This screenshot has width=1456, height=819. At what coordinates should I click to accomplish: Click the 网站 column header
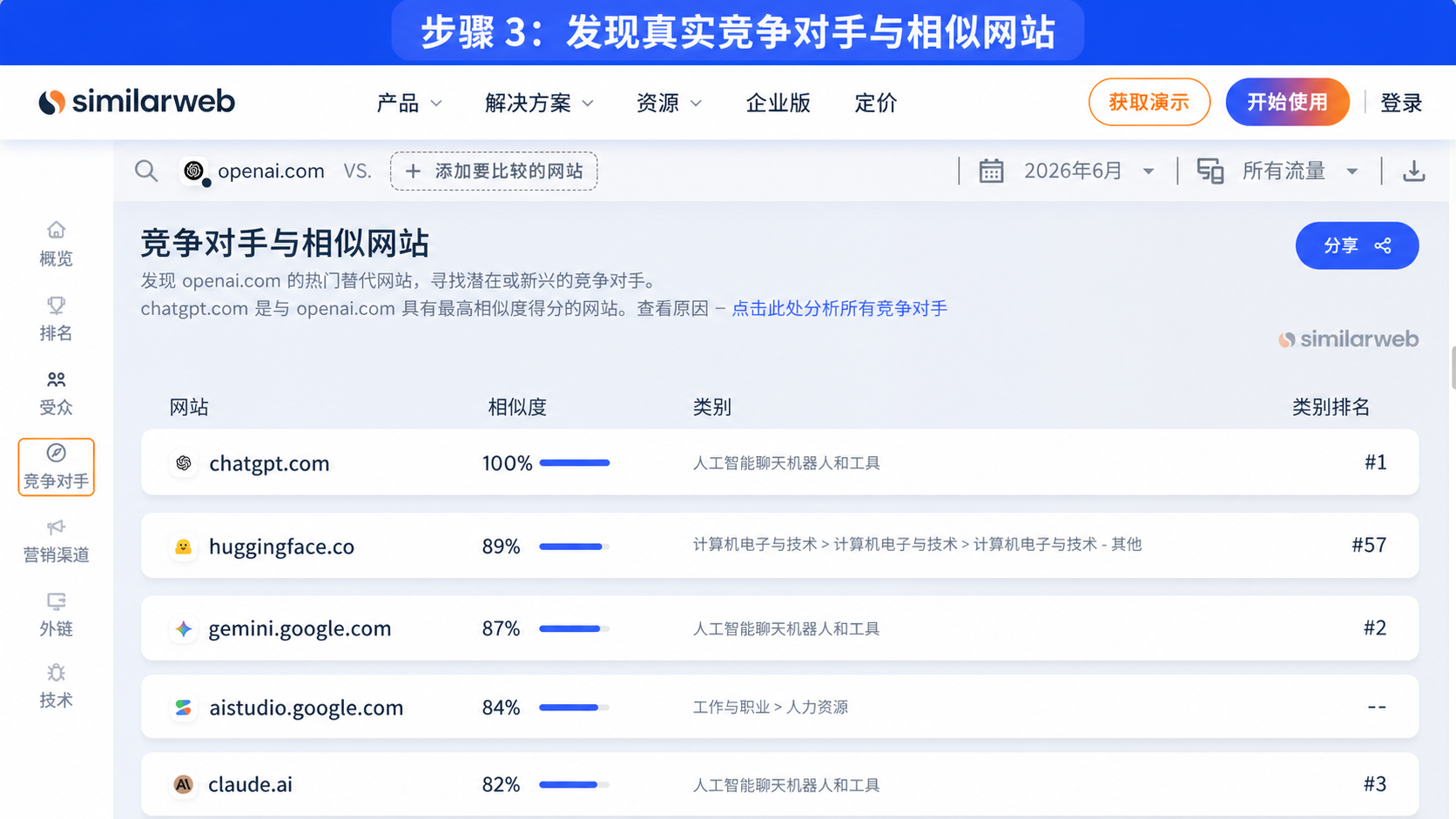[189, 406]
